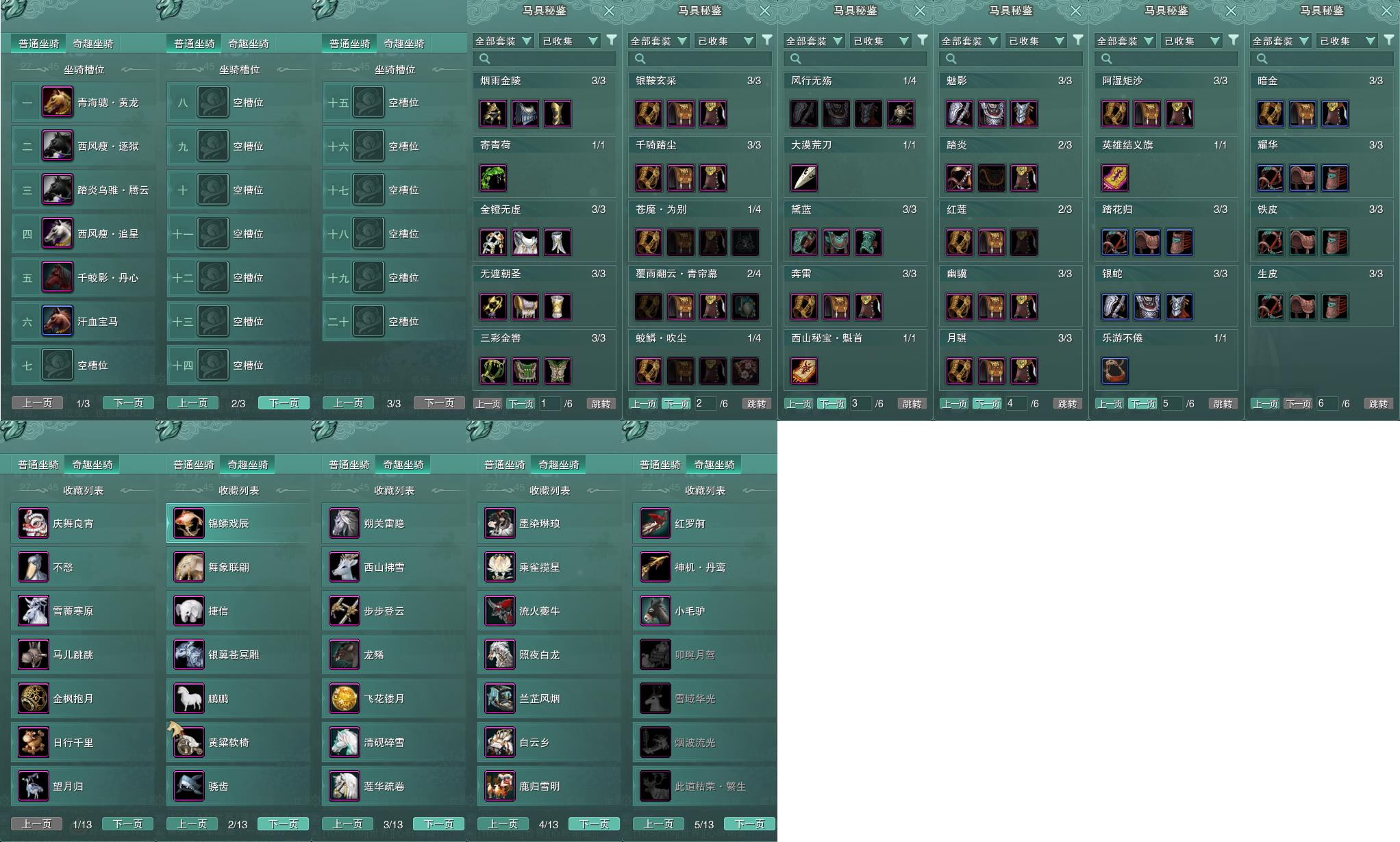
Task: Choose the 飞花镂月 golden mount icon
Action: point(344,698)
